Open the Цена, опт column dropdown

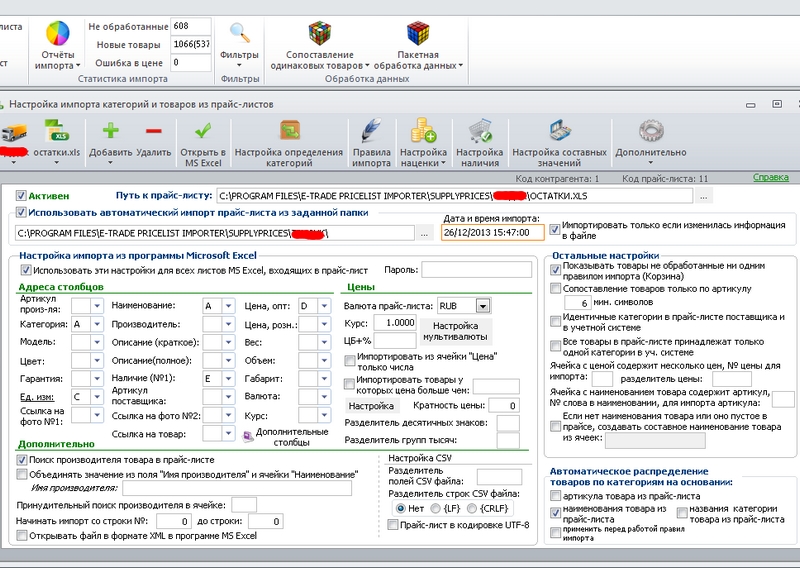pos(324,306)
